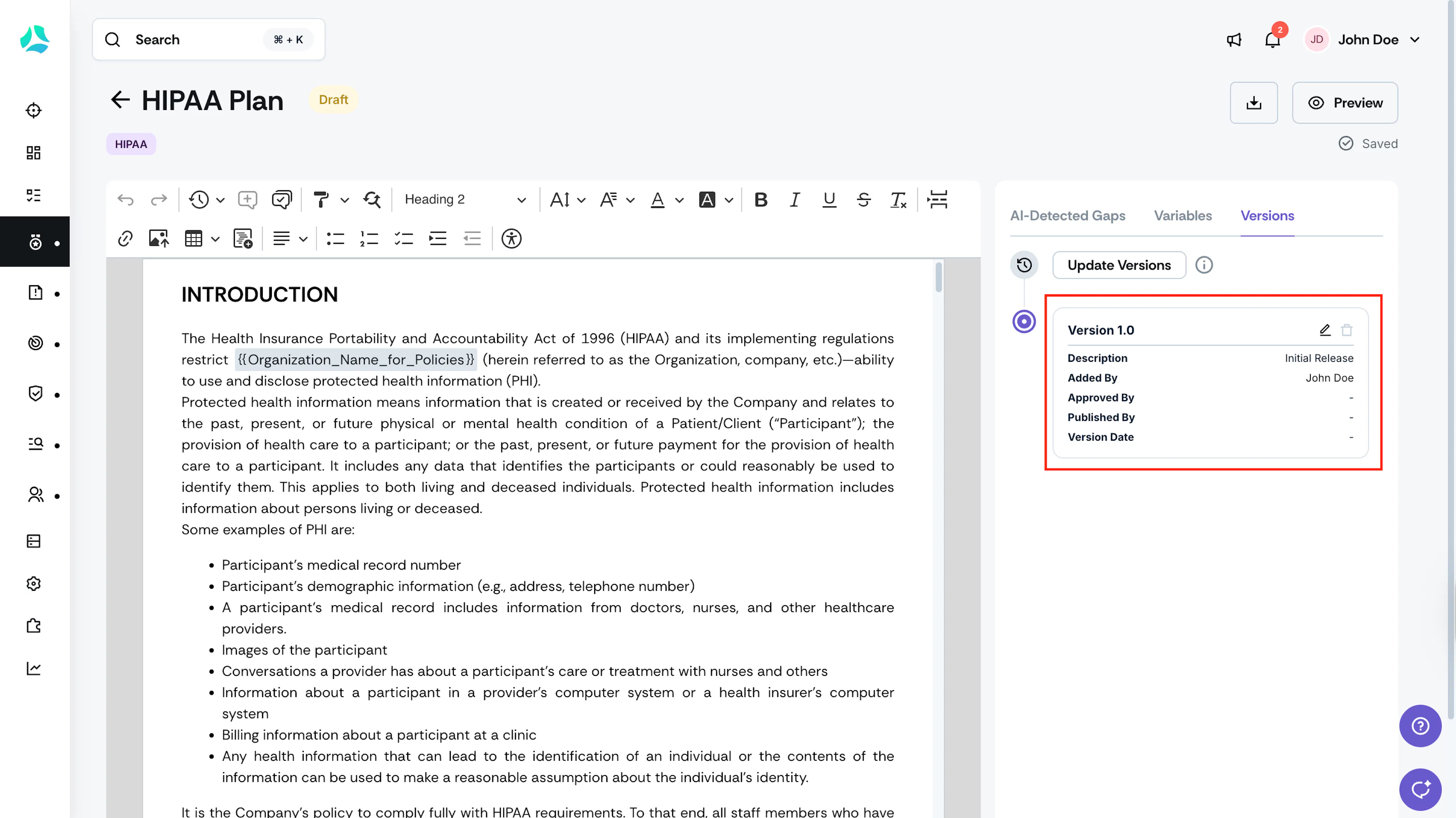Toggle italic formatting
Image resolution: width=1456 pixels, height=818 pixels.
pos(795,199)
